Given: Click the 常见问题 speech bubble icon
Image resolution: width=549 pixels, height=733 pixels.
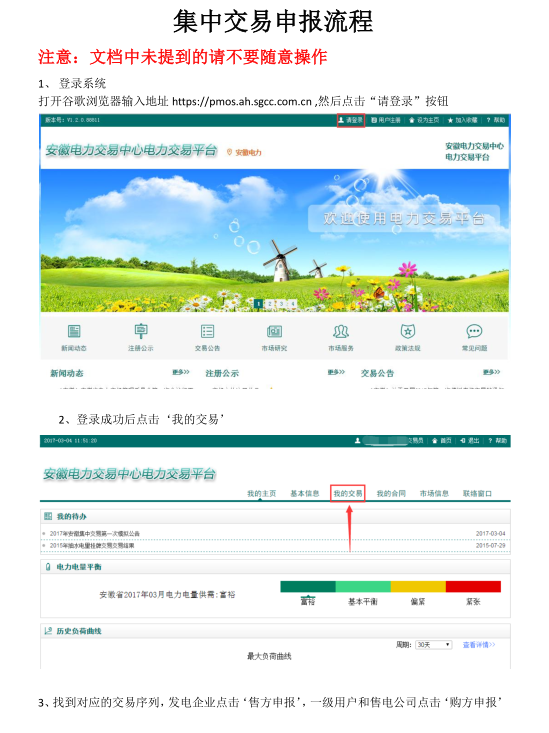Looking at the screenshot, I should pyautogui.click(x=474, y=331).
